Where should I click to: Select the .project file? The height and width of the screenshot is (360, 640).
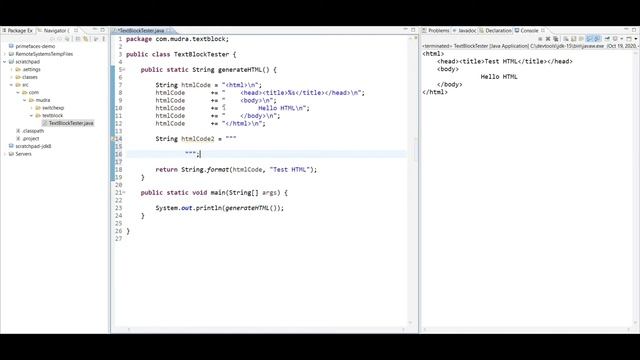[x=27, y=139]
